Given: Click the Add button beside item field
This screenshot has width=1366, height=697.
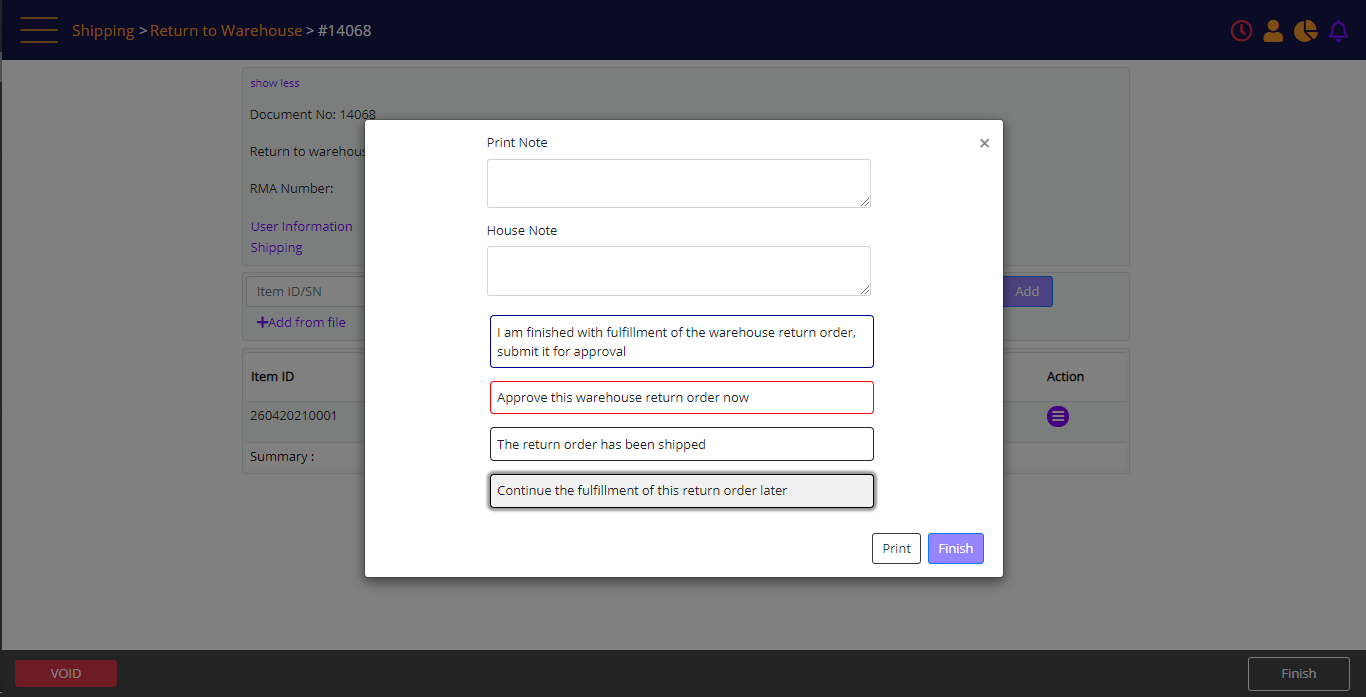Looking at the screenshot, I should click(x=1027, y=291).
